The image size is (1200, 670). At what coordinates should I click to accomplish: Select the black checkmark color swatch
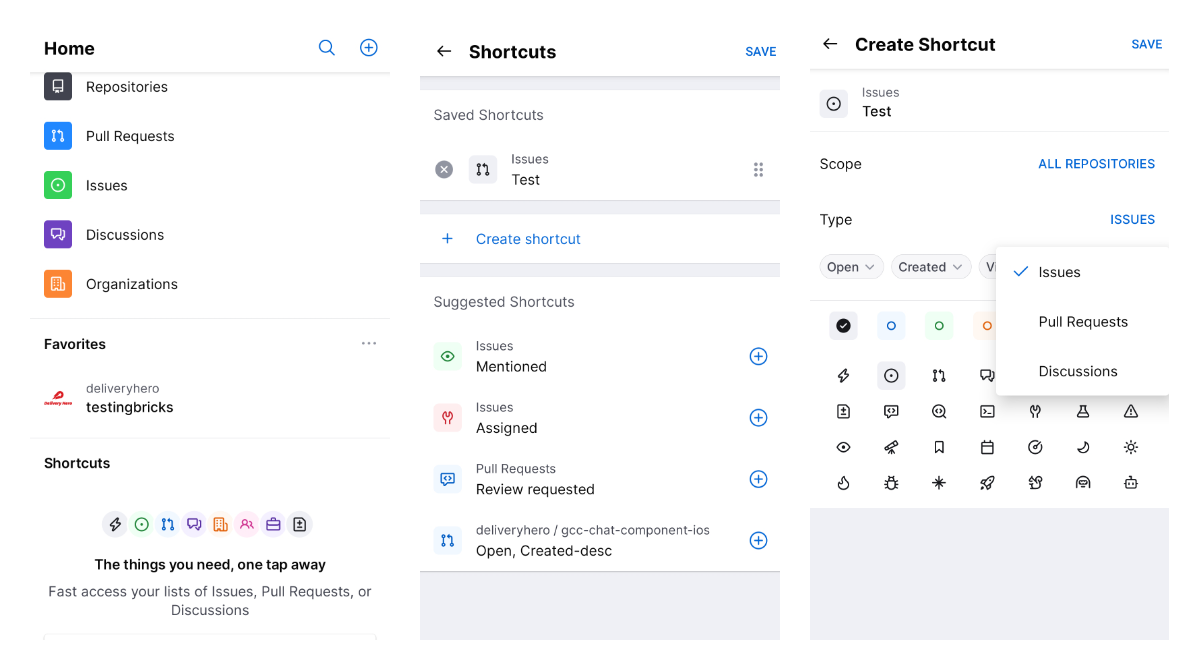pyautogui.click(x=843, y=325)
